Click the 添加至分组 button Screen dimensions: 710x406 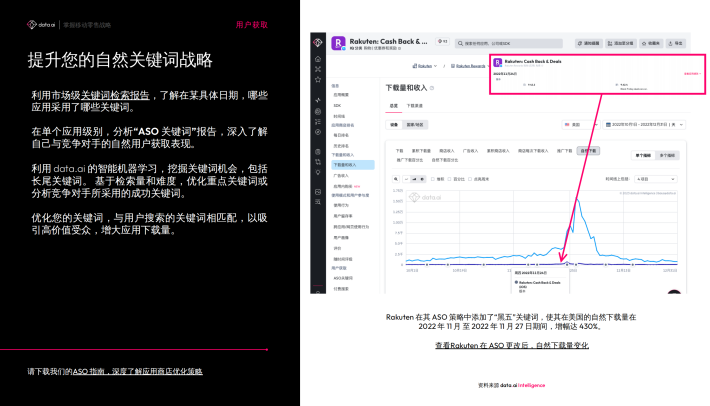click(x=621, y=43)
